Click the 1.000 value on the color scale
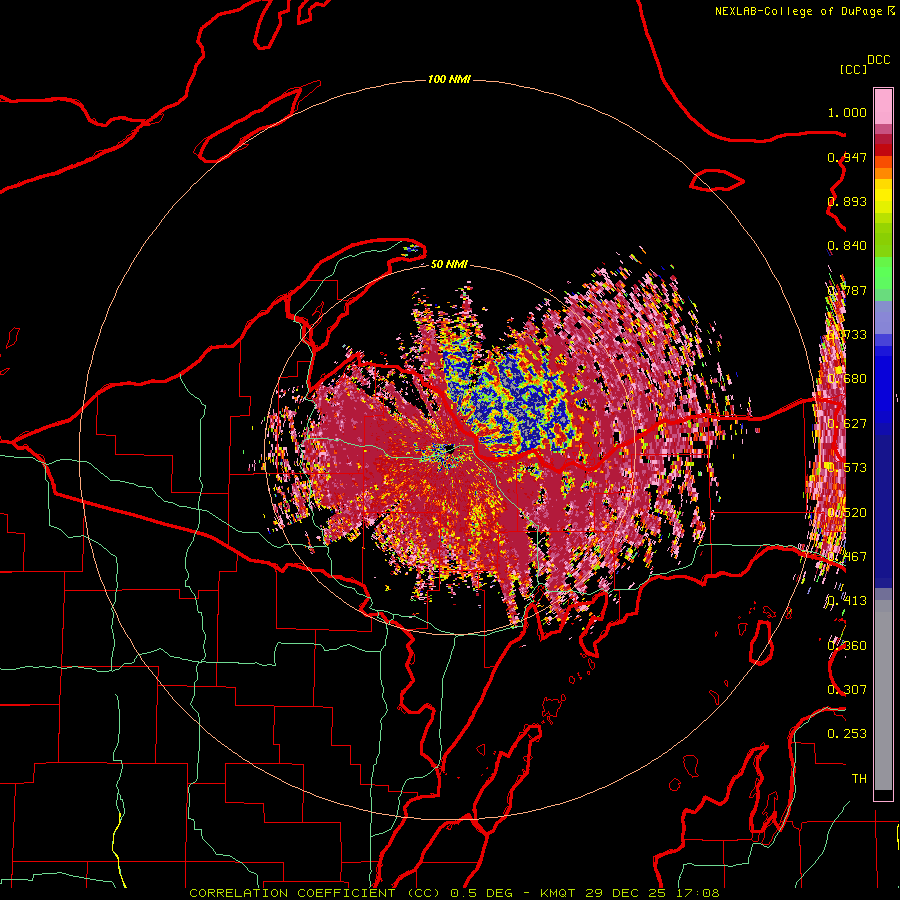This screenshot has height=900, width=900. (847, 112)
